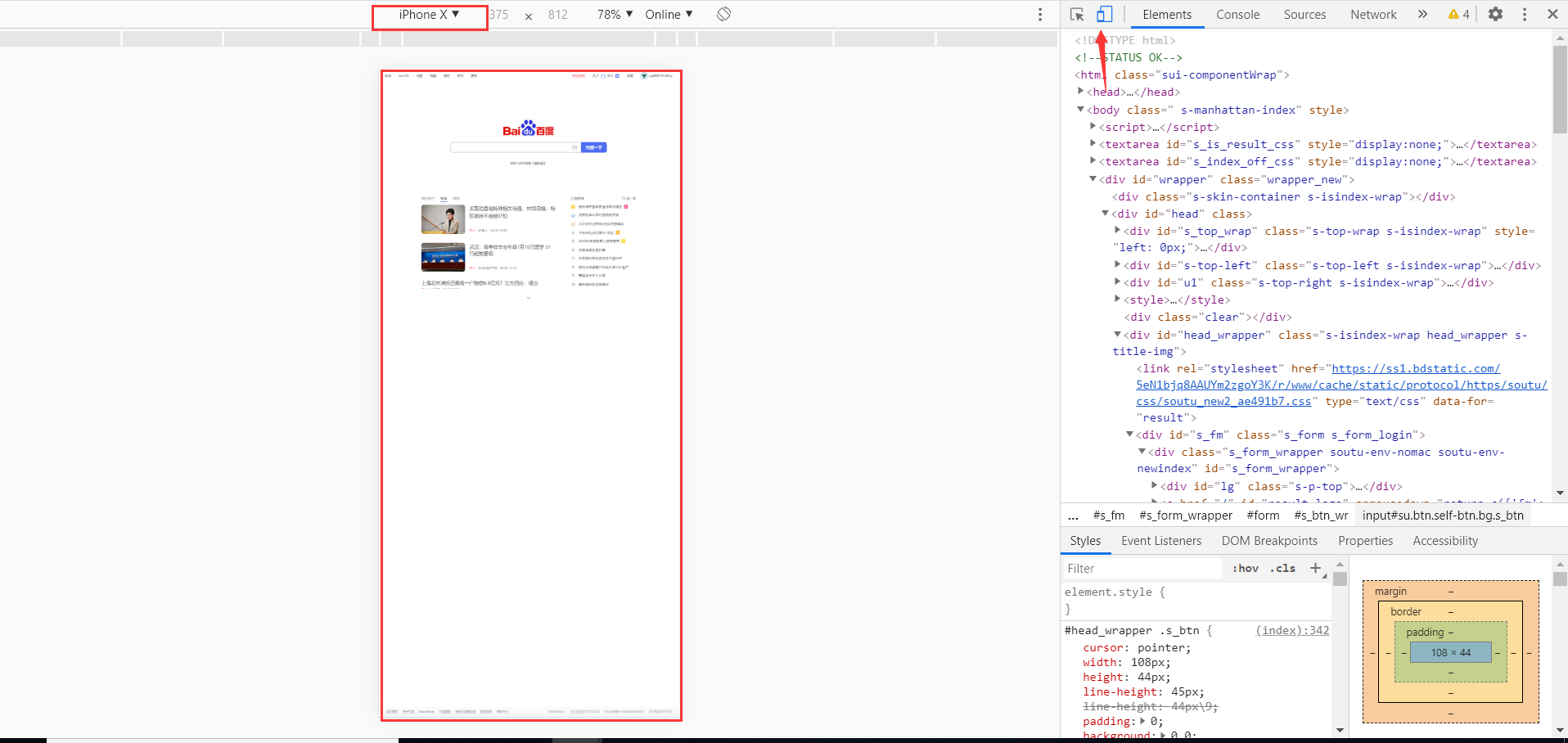Click the (index):342 source link
This screenshot has height=743, width=1568.
(1292, 630)
